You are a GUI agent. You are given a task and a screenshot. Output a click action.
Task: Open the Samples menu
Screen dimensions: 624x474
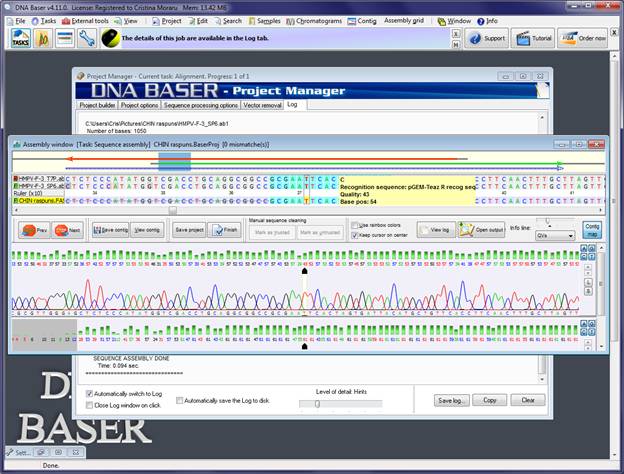264,21
